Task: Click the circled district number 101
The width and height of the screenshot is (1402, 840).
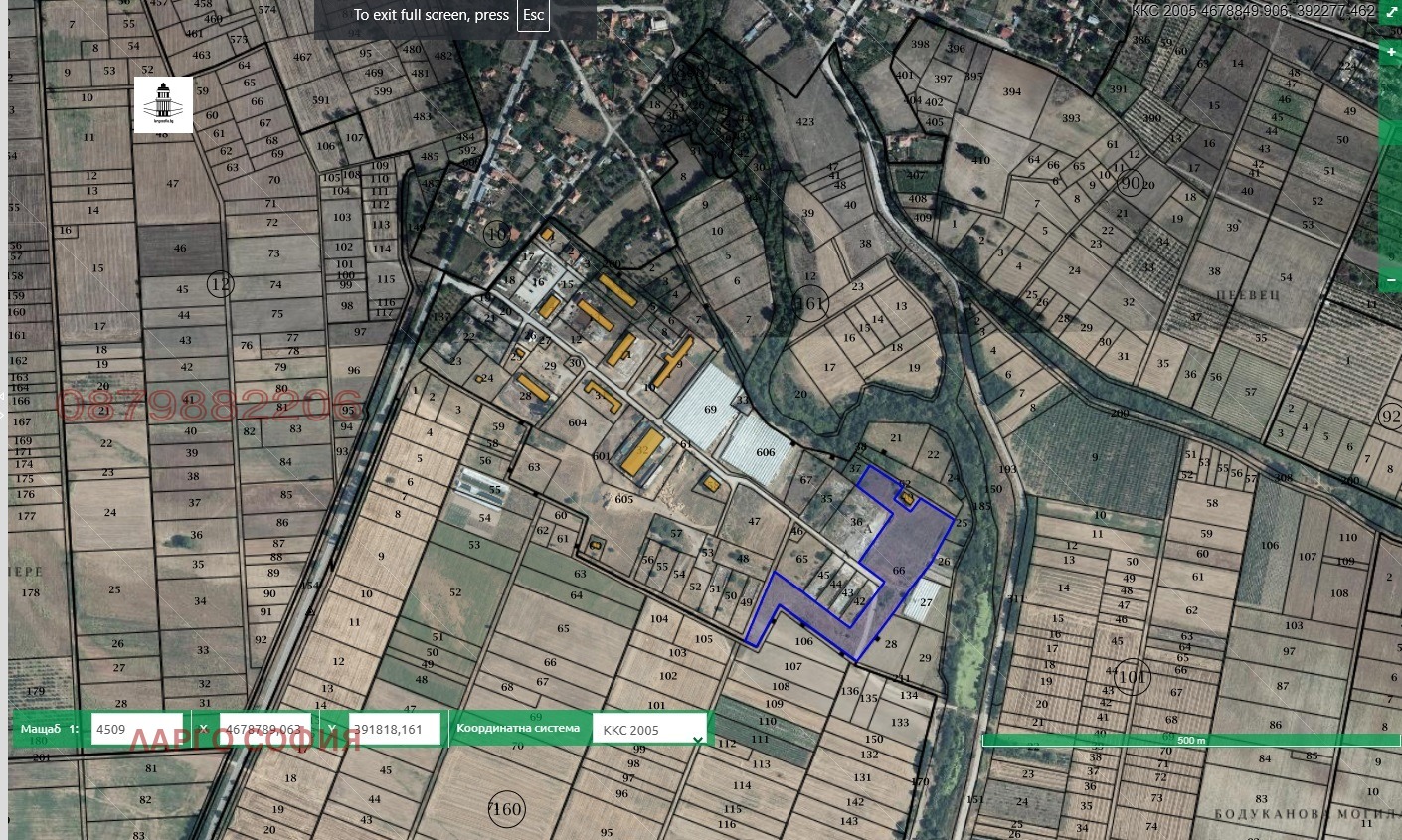Action: [1132, 678]
